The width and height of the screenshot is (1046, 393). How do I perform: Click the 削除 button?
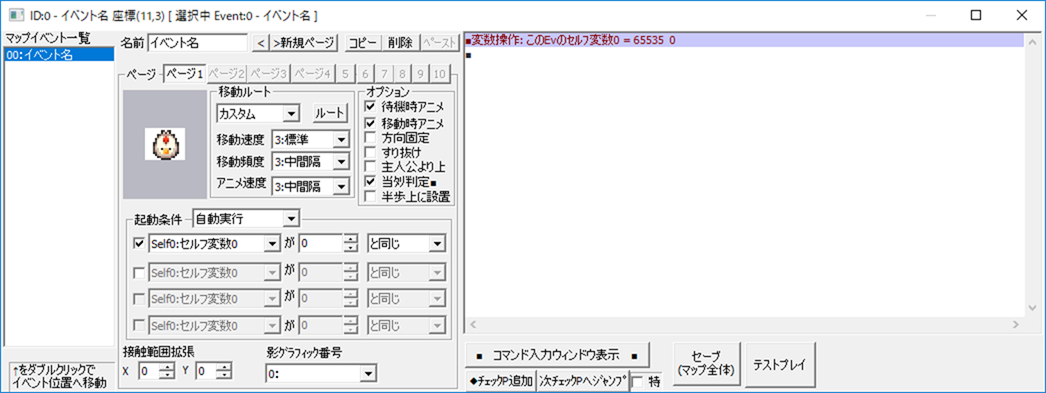(x=400, y=43)
